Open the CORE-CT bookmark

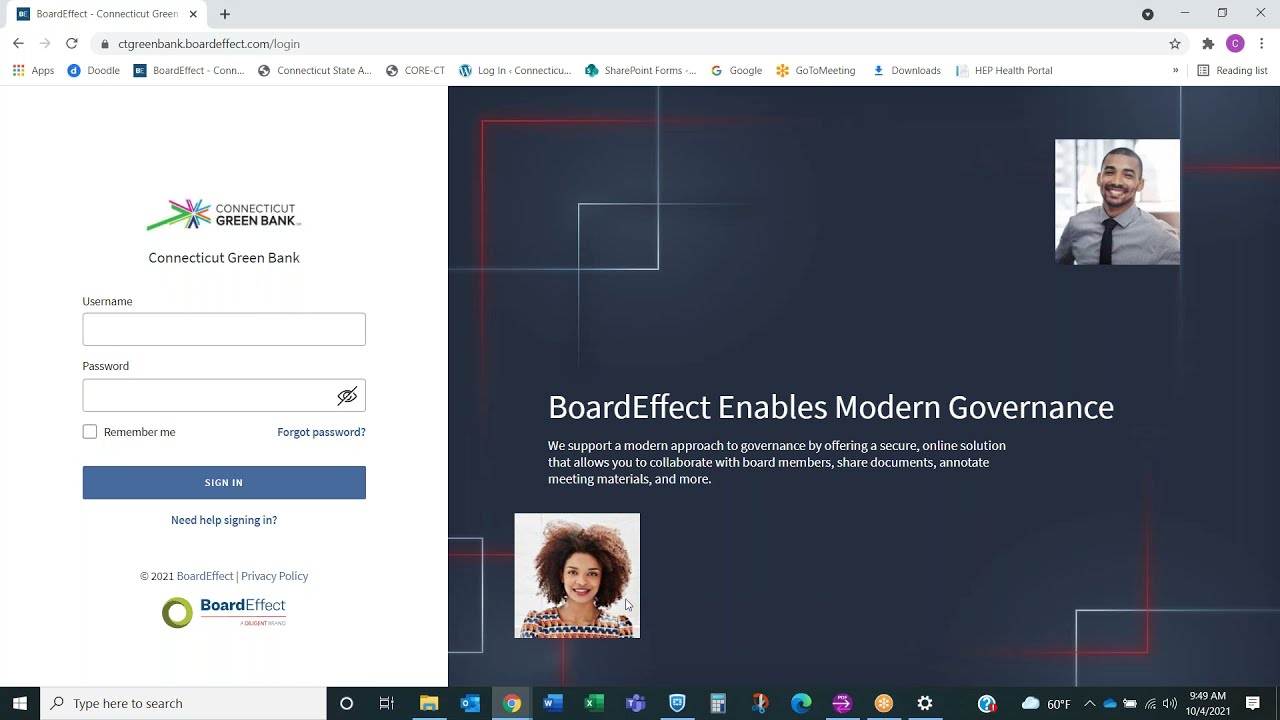coord(415,71)
